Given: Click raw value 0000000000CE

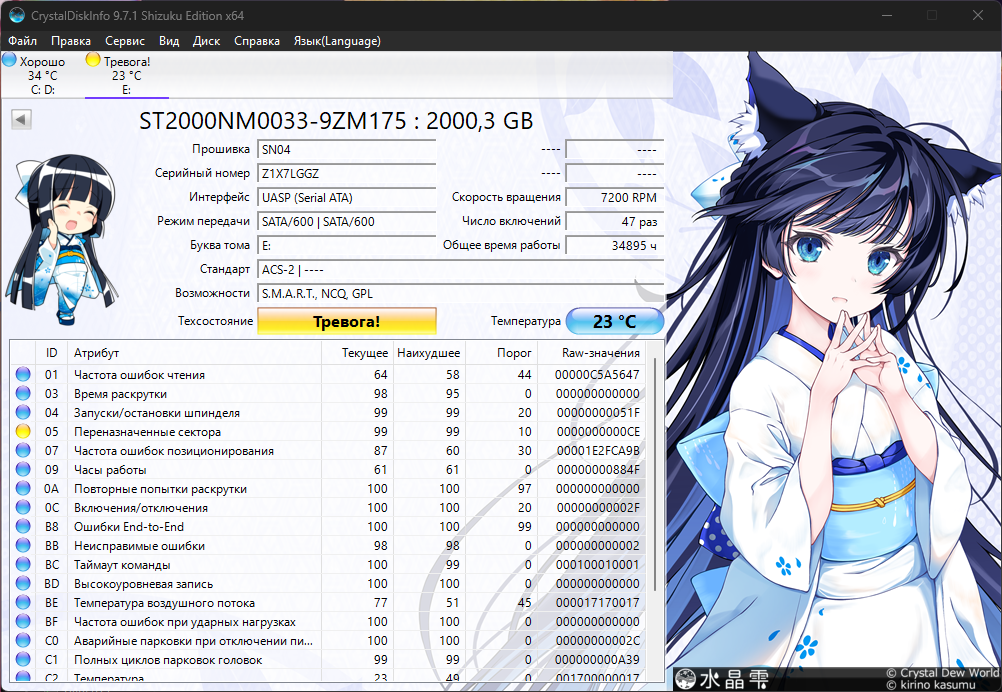Looking at the screenshot, I should coord(597,432).
